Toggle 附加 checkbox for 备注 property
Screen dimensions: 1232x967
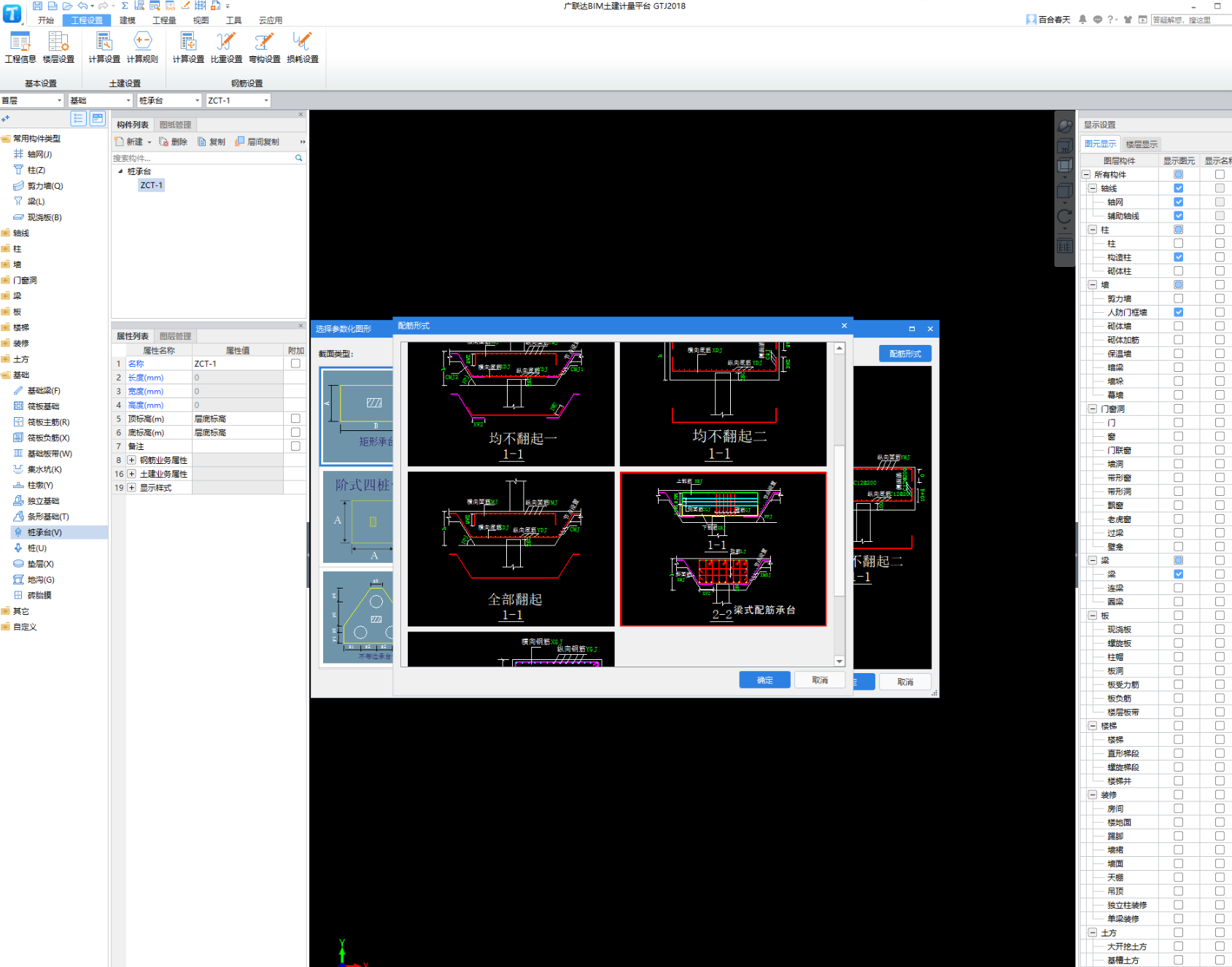(295, 446)
